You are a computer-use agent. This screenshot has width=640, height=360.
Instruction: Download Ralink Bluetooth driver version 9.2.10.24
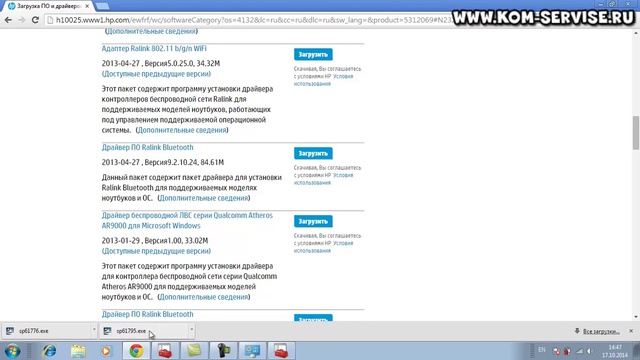(313, 153)
